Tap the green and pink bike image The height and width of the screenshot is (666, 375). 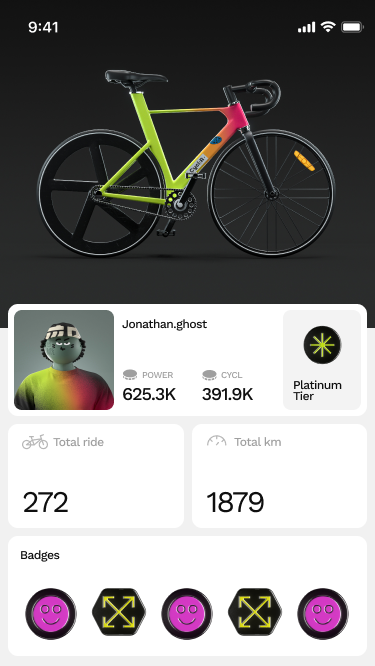point(187,164)
